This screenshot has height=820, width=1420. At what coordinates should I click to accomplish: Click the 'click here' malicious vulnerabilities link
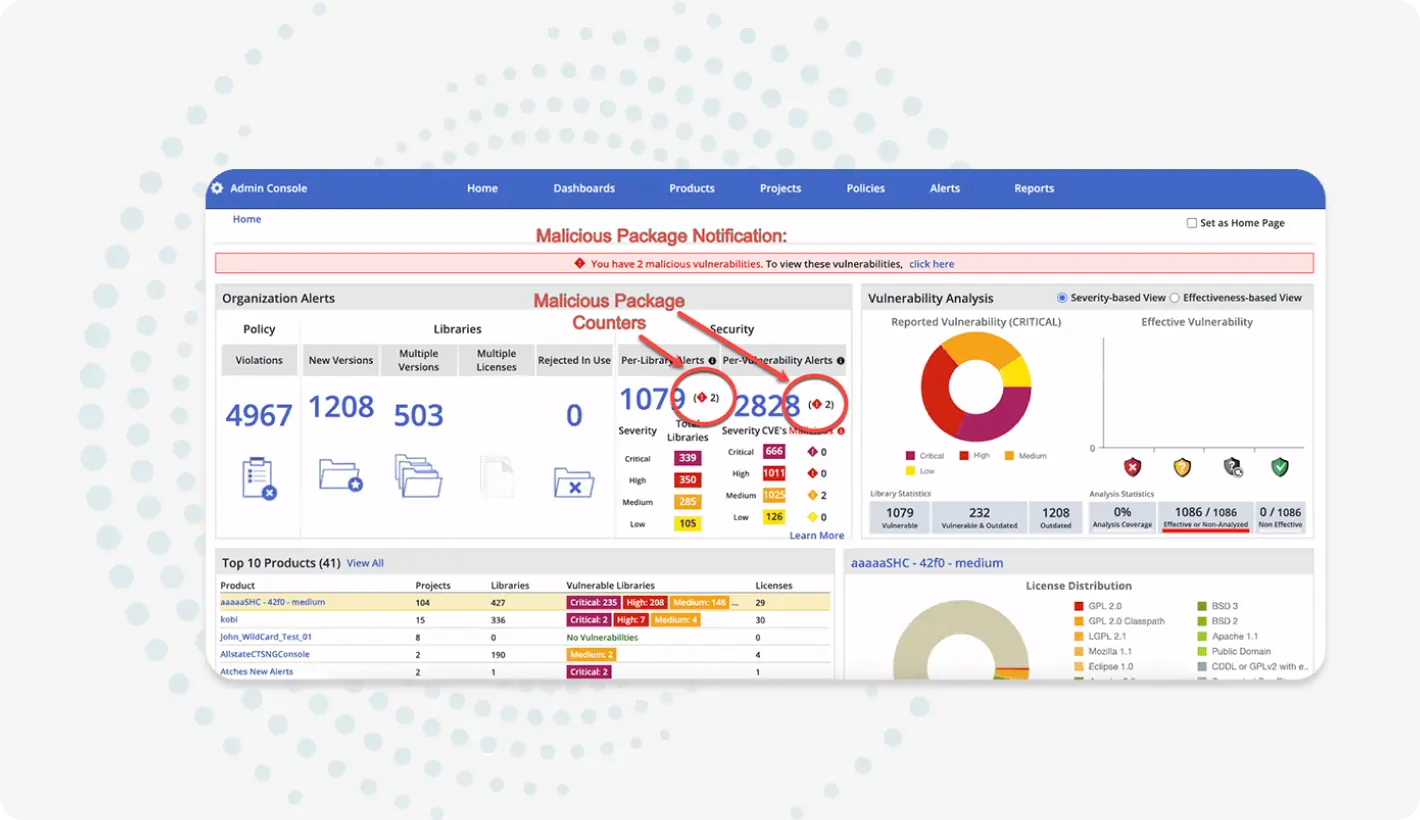[x=931, y=264]
